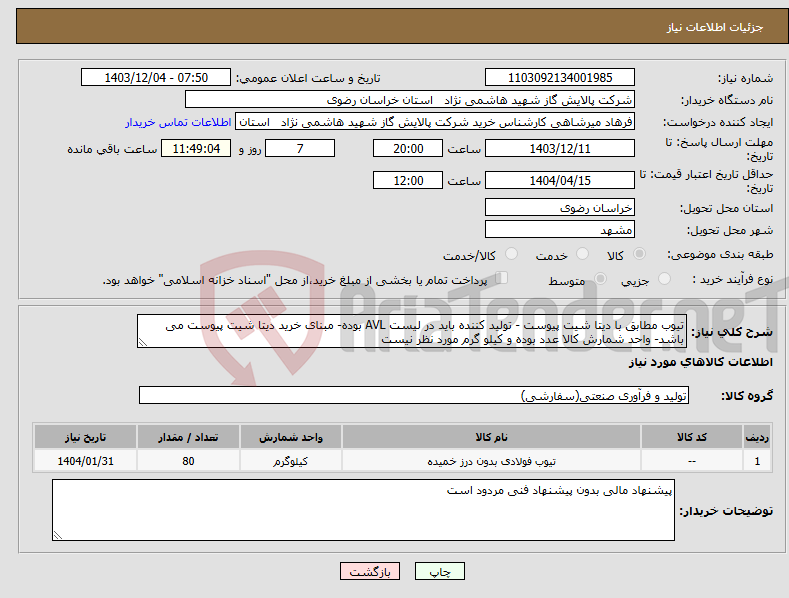Click the تاریخ نیاز column header
Viewport: 789px width, 598px height.
(86, 437)
